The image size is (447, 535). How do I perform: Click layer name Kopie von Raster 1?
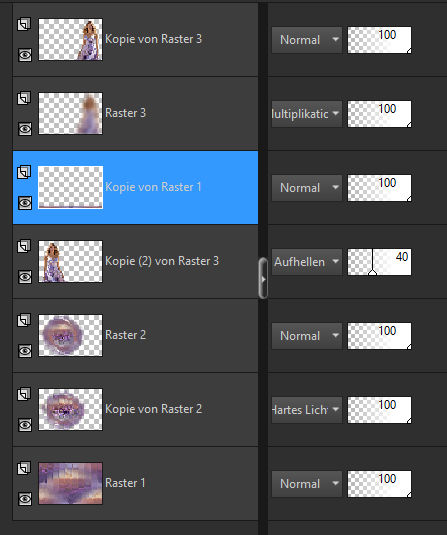[153, 187]
